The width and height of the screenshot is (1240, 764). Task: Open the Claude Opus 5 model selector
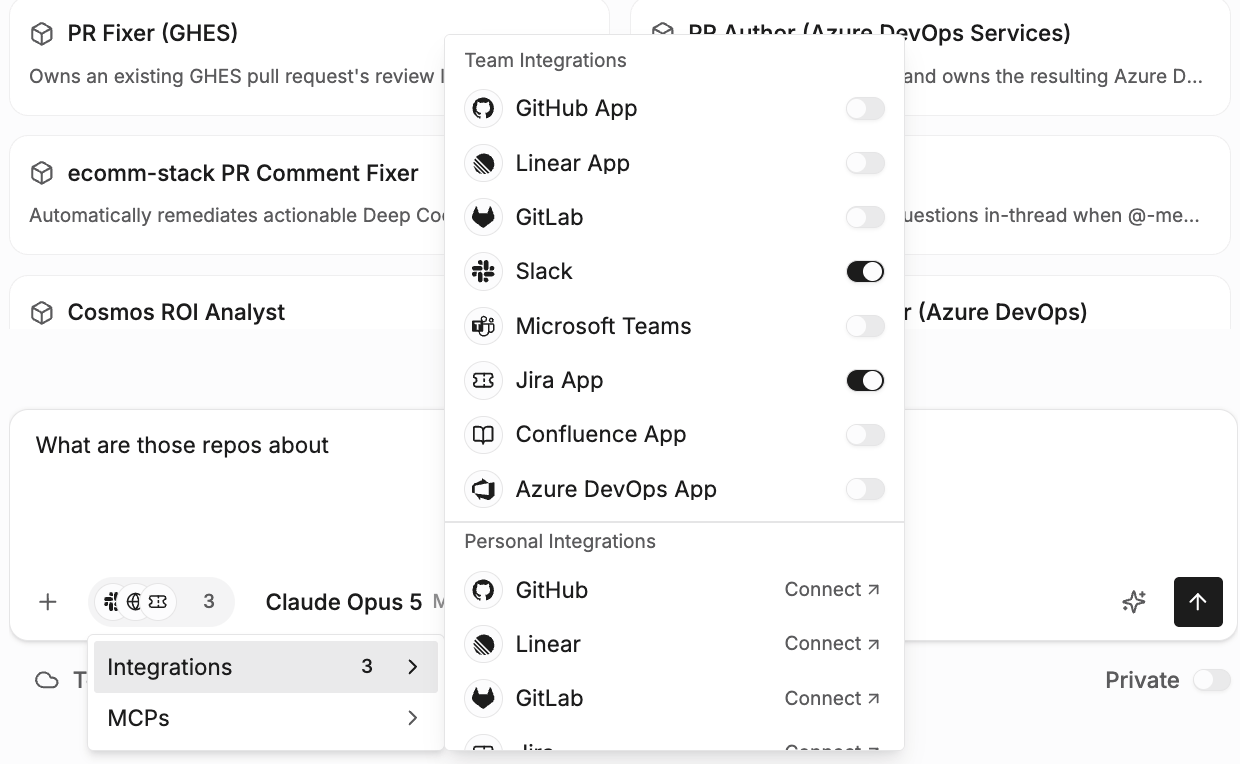pos(344,602)
